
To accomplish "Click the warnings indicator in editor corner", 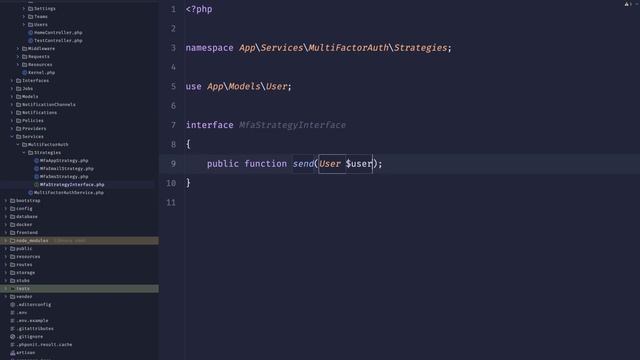I will click(627, 4).
